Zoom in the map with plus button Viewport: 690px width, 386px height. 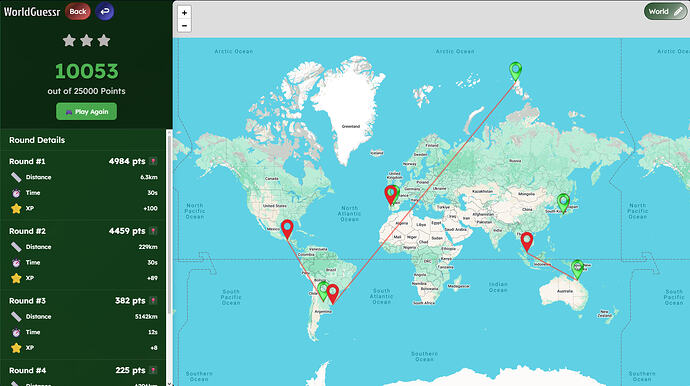(184, 13)
